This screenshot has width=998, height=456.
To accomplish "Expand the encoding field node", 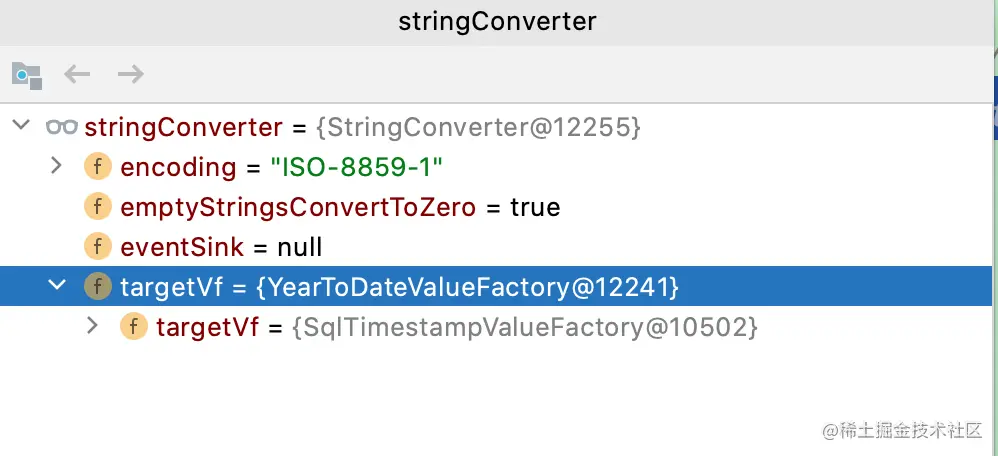I will point(57,166).
